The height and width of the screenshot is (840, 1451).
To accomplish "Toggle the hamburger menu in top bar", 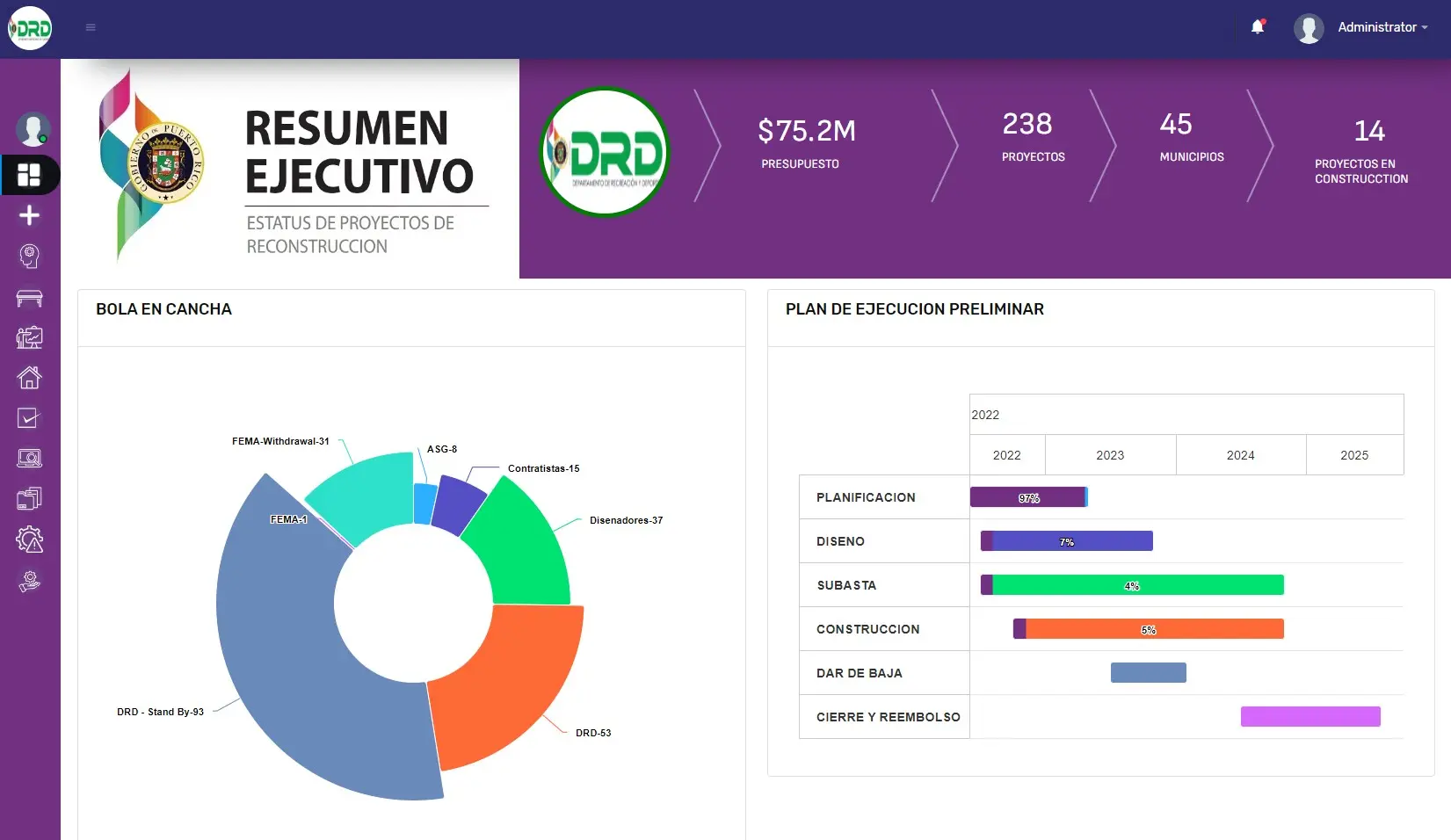I will (x=91, y=27).
